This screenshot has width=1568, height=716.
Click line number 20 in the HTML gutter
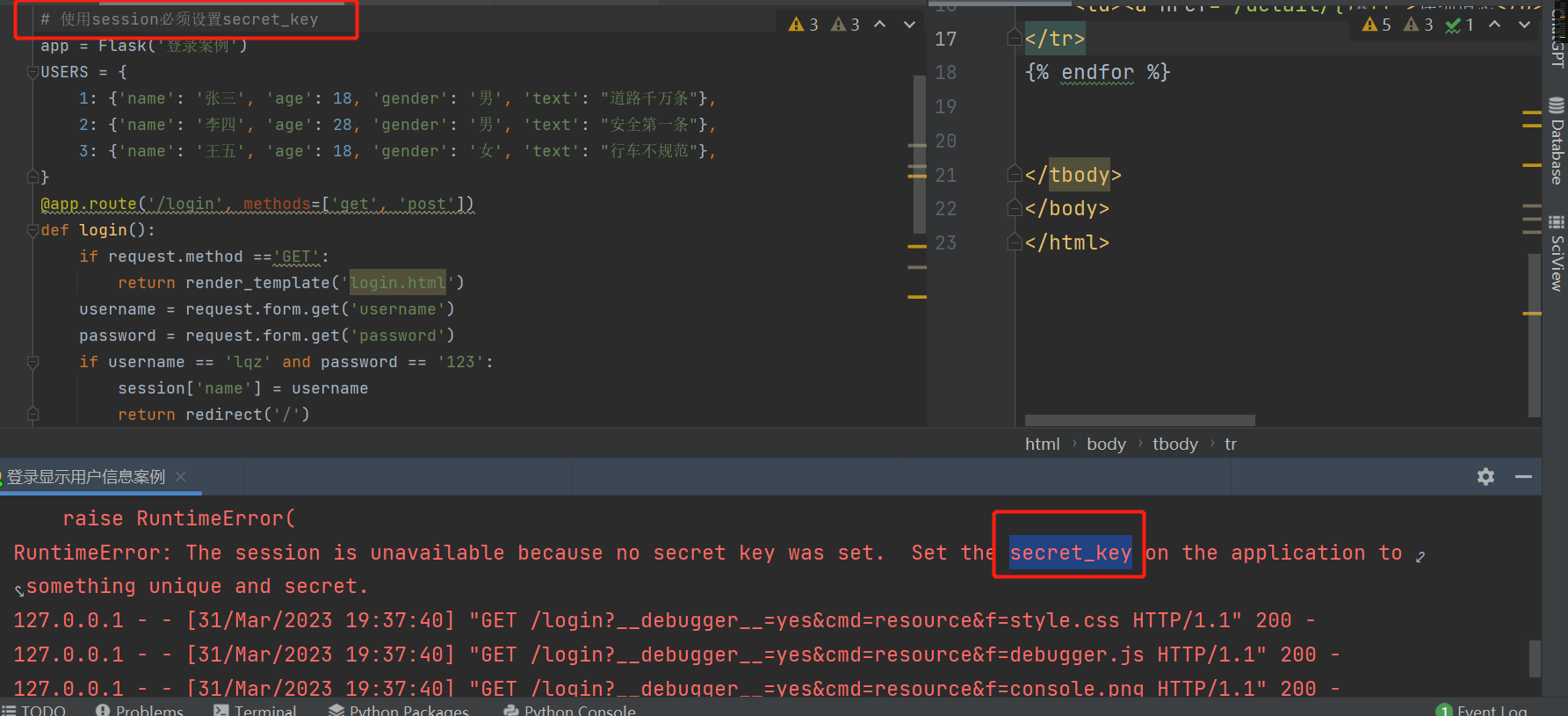tap(945, 141)
